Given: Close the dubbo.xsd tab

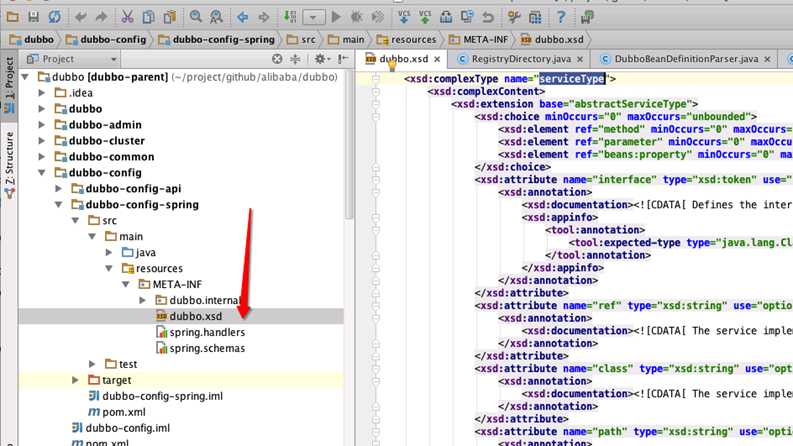Looking at the screenshot, I should pos(437,59).
